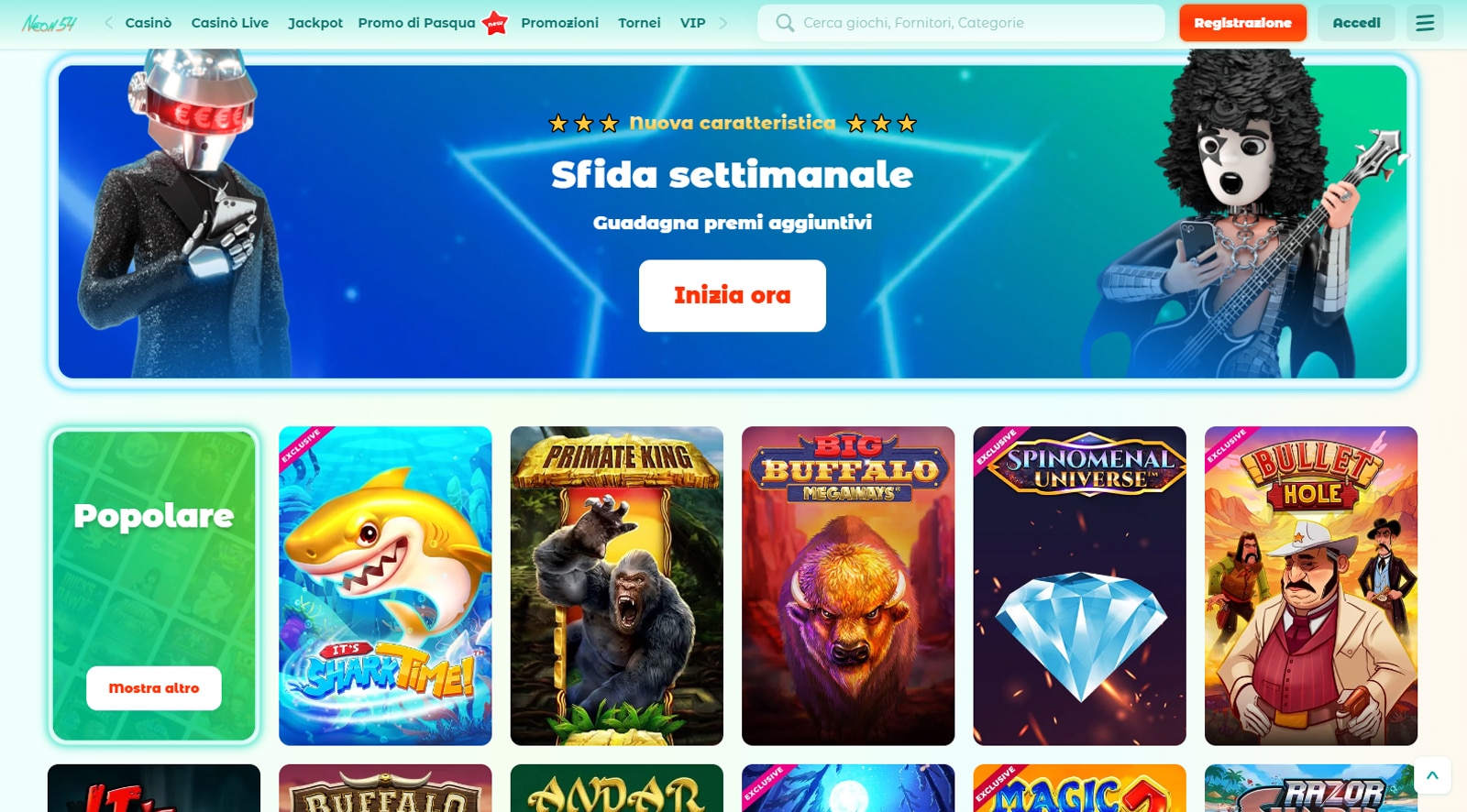Click the Accedi login button
This screenshot has width=1467, height=812.
1356,23
